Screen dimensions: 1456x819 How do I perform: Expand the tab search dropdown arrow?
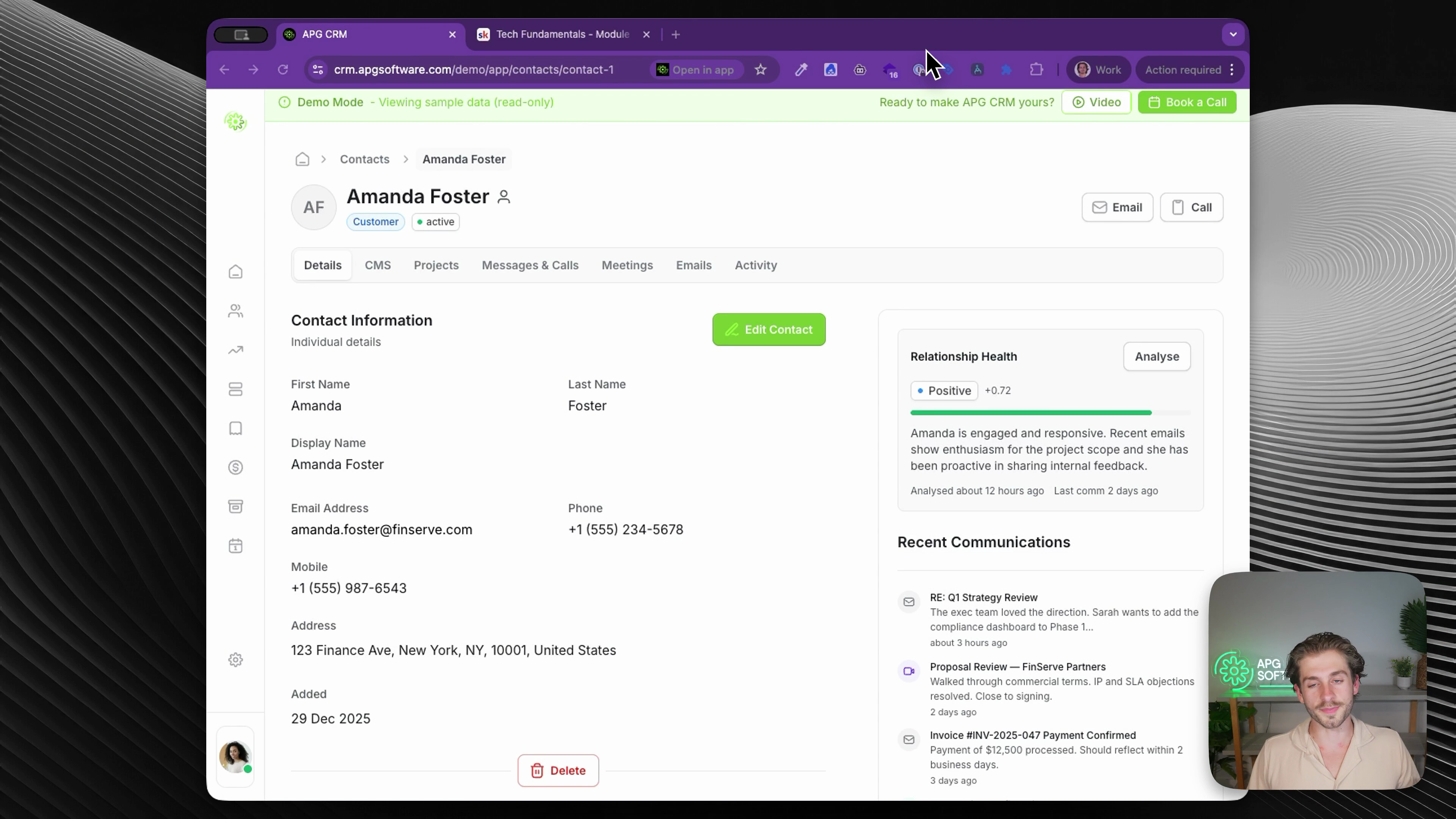[x=1233, y=35]
